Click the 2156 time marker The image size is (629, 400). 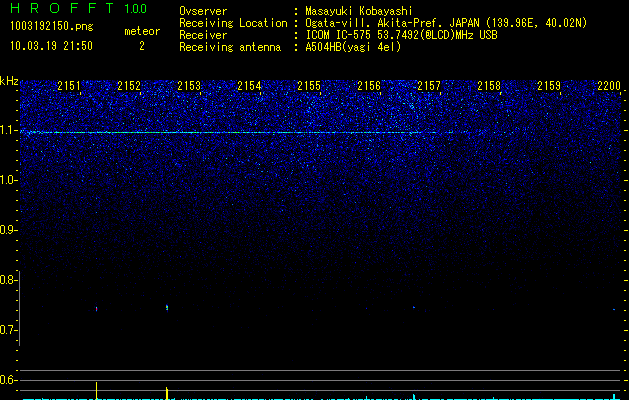point(369,85)
